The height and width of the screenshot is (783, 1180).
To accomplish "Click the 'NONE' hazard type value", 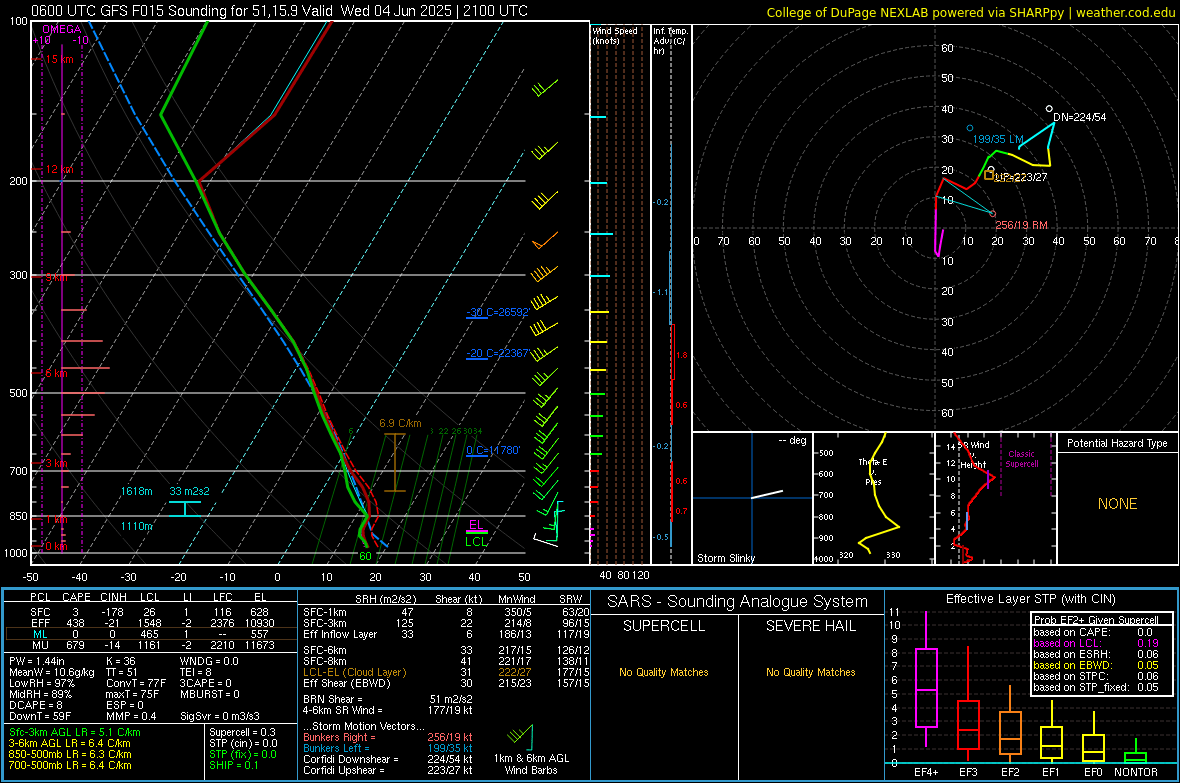I will [x=1117, y=504].
